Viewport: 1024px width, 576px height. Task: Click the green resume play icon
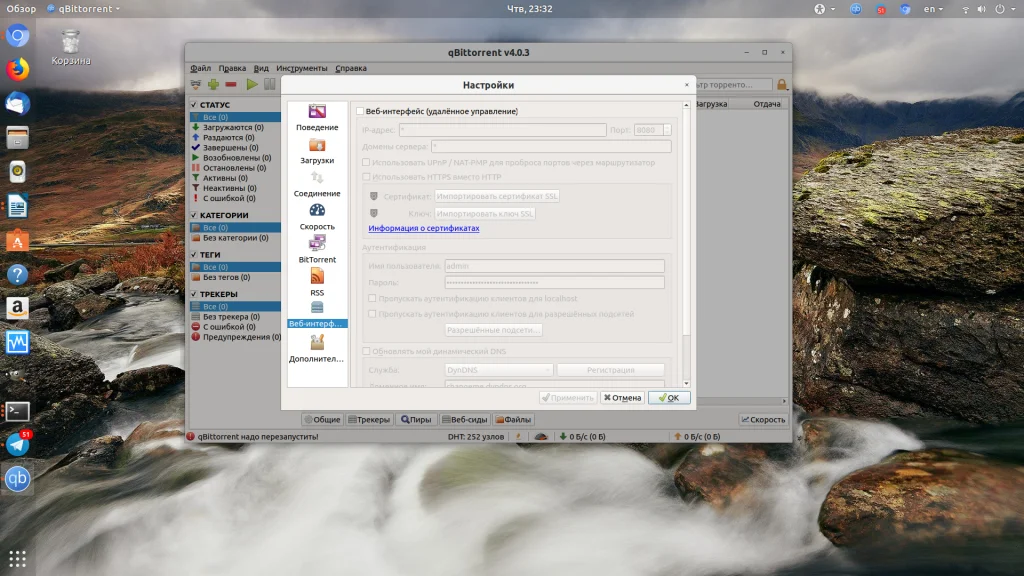[251, 84]
